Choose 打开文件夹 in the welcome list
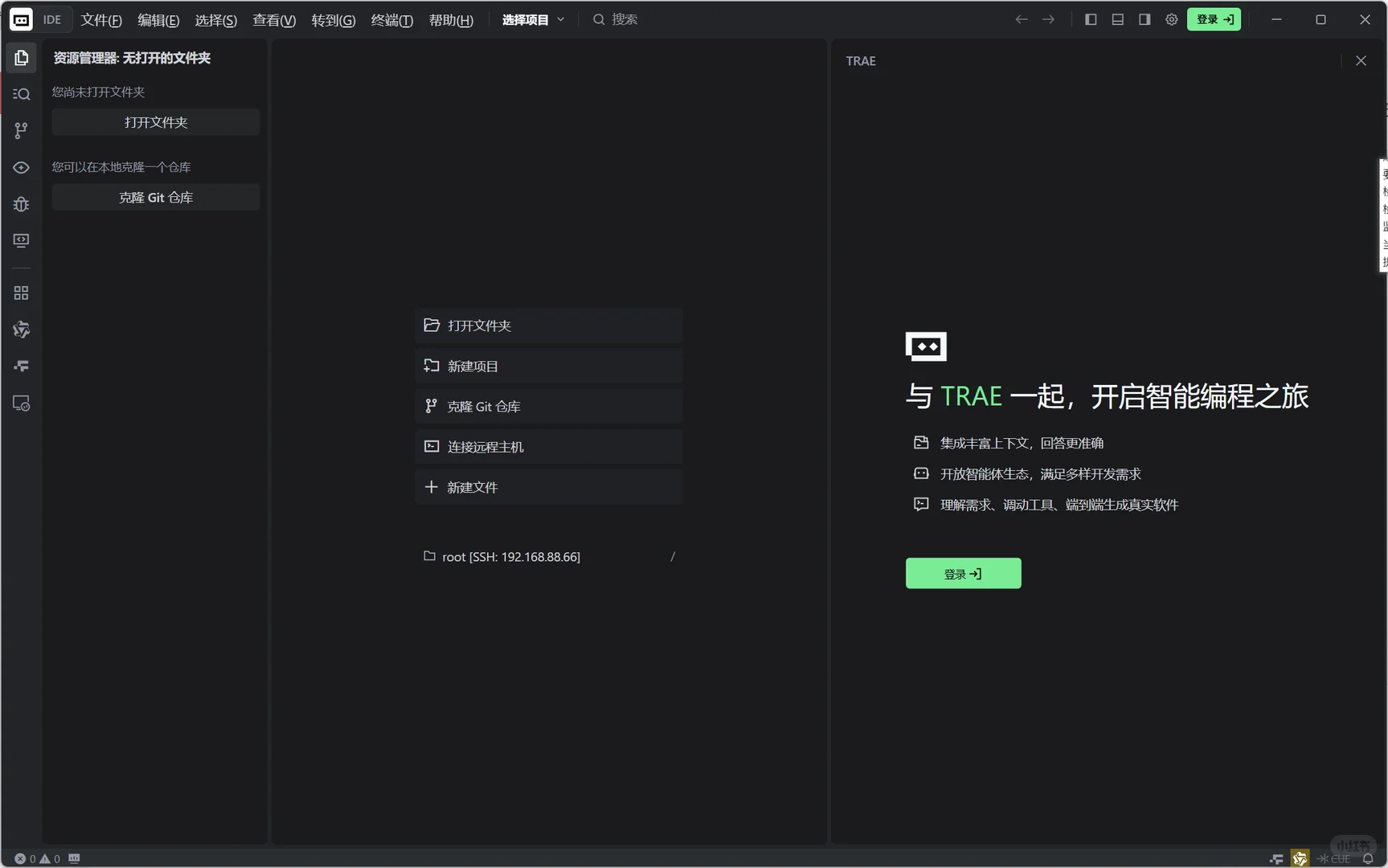The image size is (1388, 868). (549, 325)
